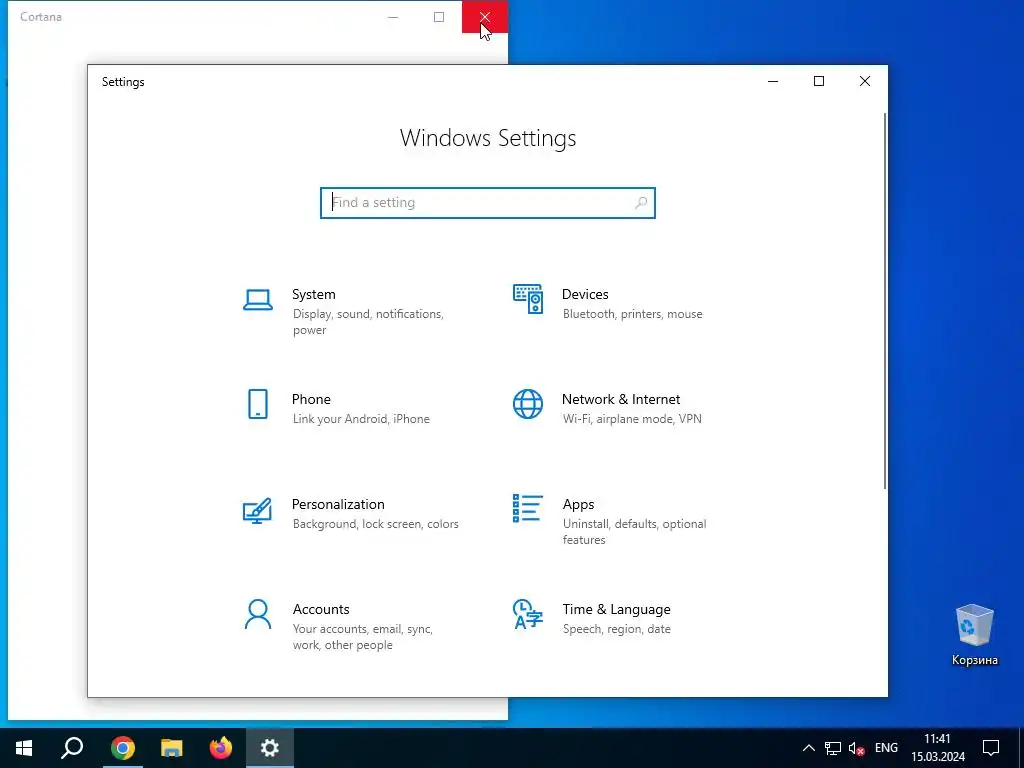
Task: Show hidden tray icons chevron
Action: (808, 748)
